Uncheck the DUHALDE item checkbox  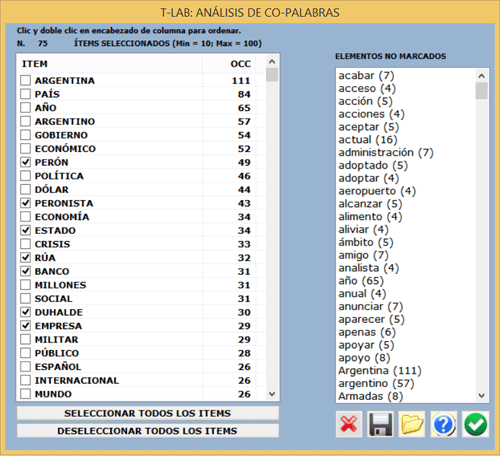(x=25, y=312)
